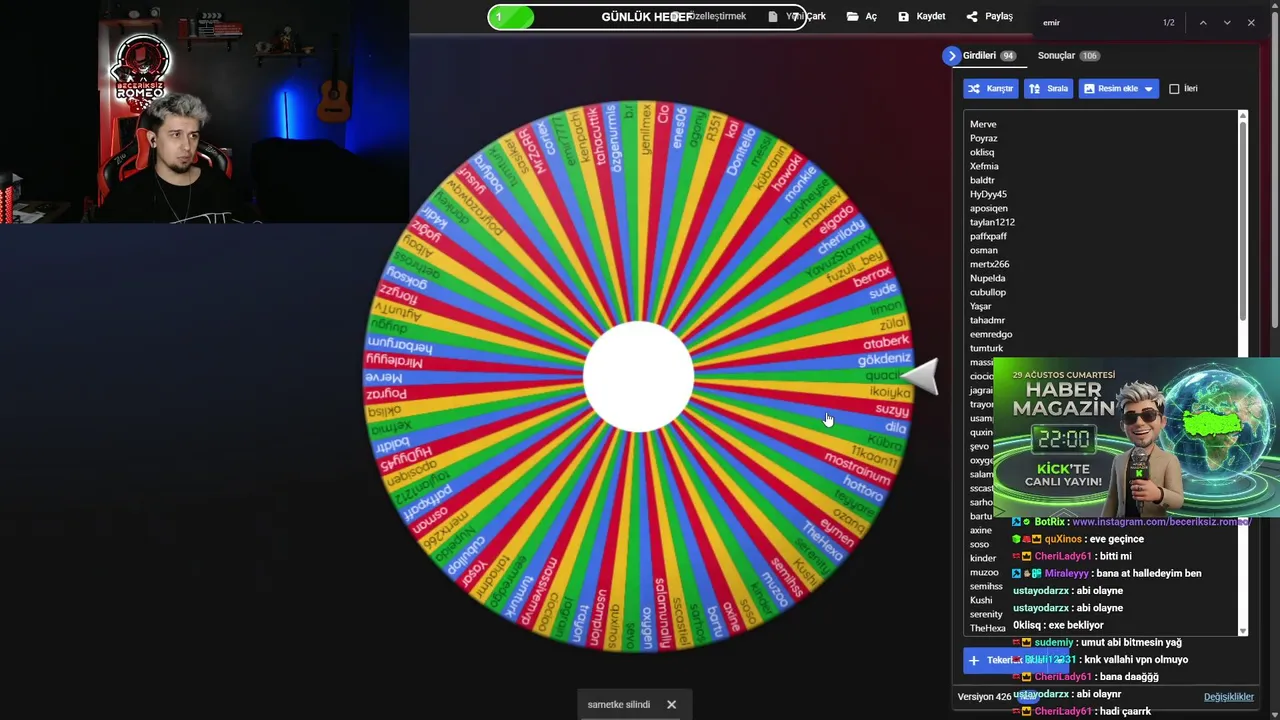
Task: Click the entry 'Poyraz' in the list
Action: tap(984, 138)
